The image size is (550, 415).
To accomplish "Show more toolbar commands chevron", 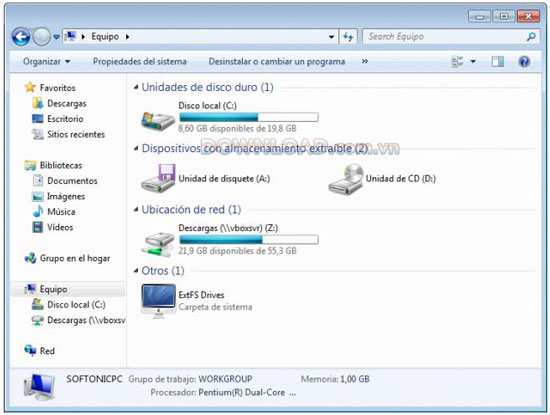I will (365, 61).
